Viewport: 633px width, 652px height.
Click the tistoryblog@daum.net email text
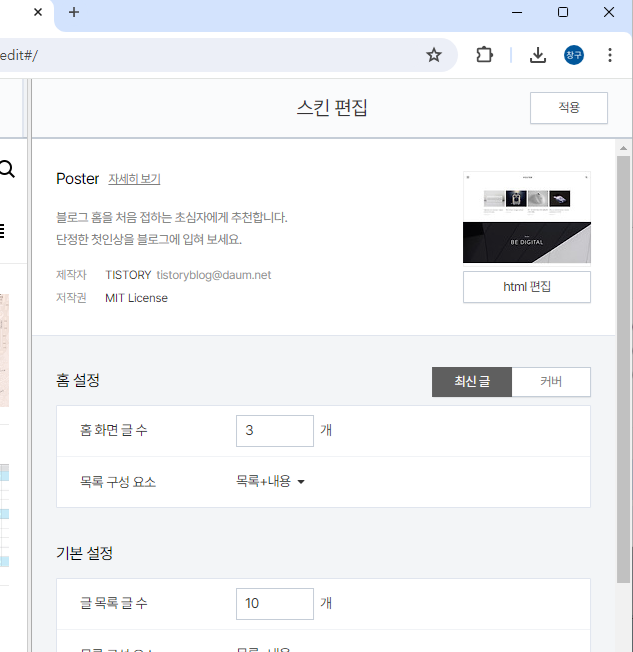[214, 275]
